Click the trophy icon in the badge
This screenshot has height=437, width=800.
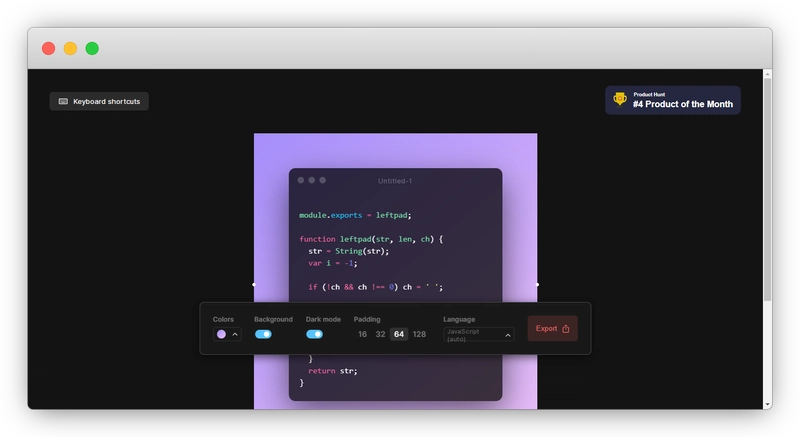(620, 99)
